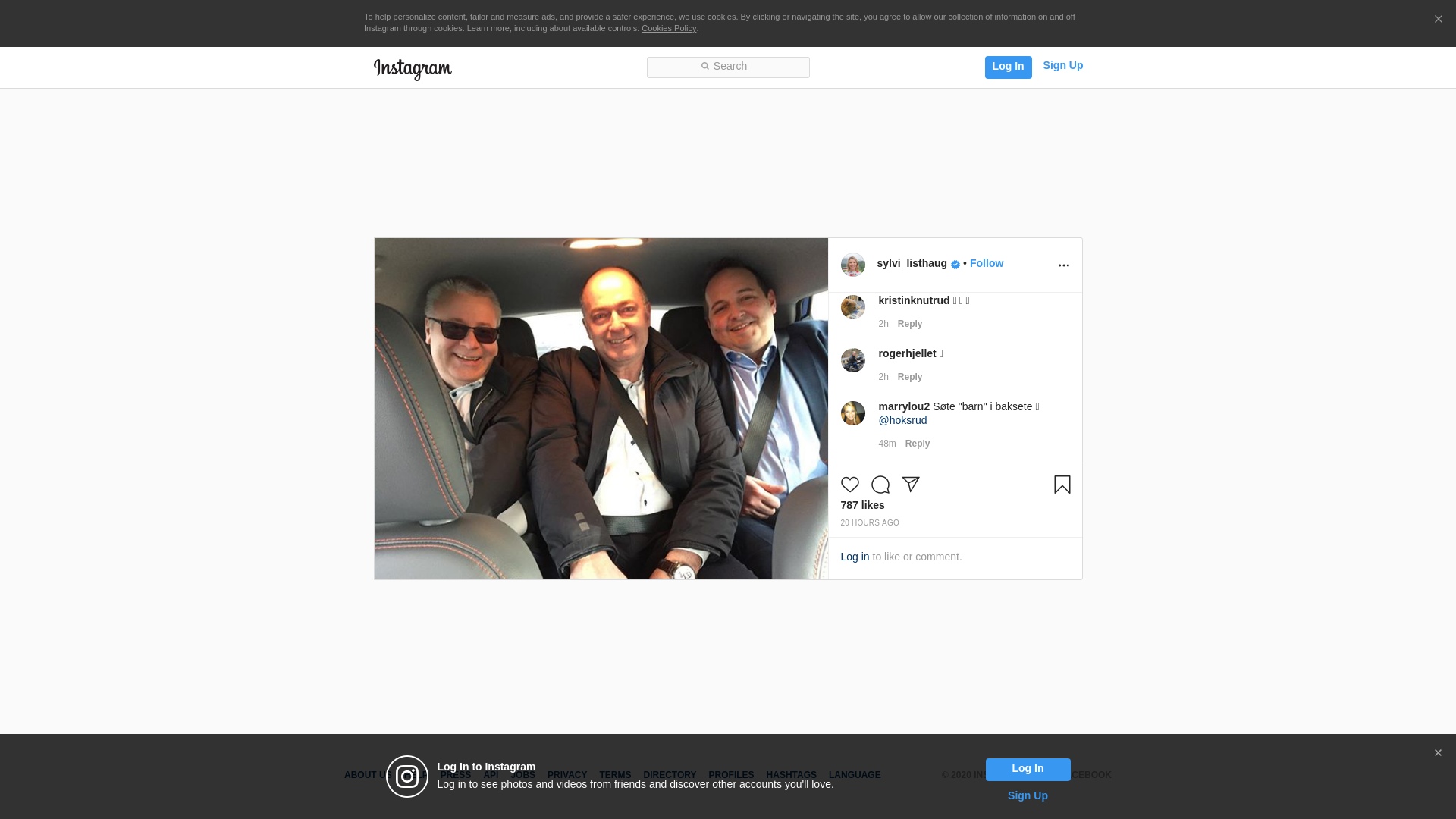Viewport: 1456px width, 819px height.
Task: Reply to marrylou2's comment
Action: pos(917,444)
